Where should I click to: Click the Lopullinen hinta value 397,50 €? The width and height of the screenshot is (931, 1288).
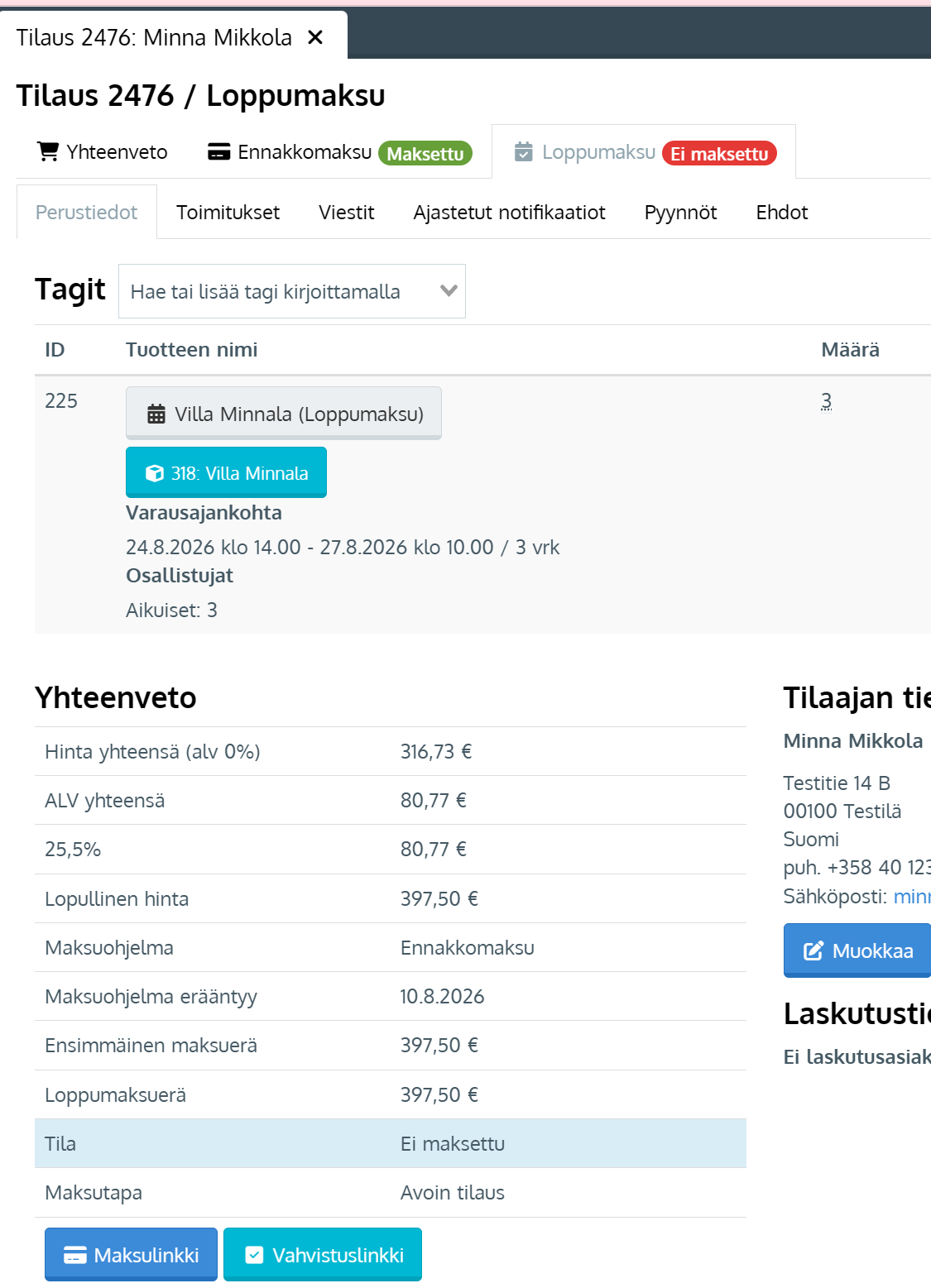click(x=439, y=898)
